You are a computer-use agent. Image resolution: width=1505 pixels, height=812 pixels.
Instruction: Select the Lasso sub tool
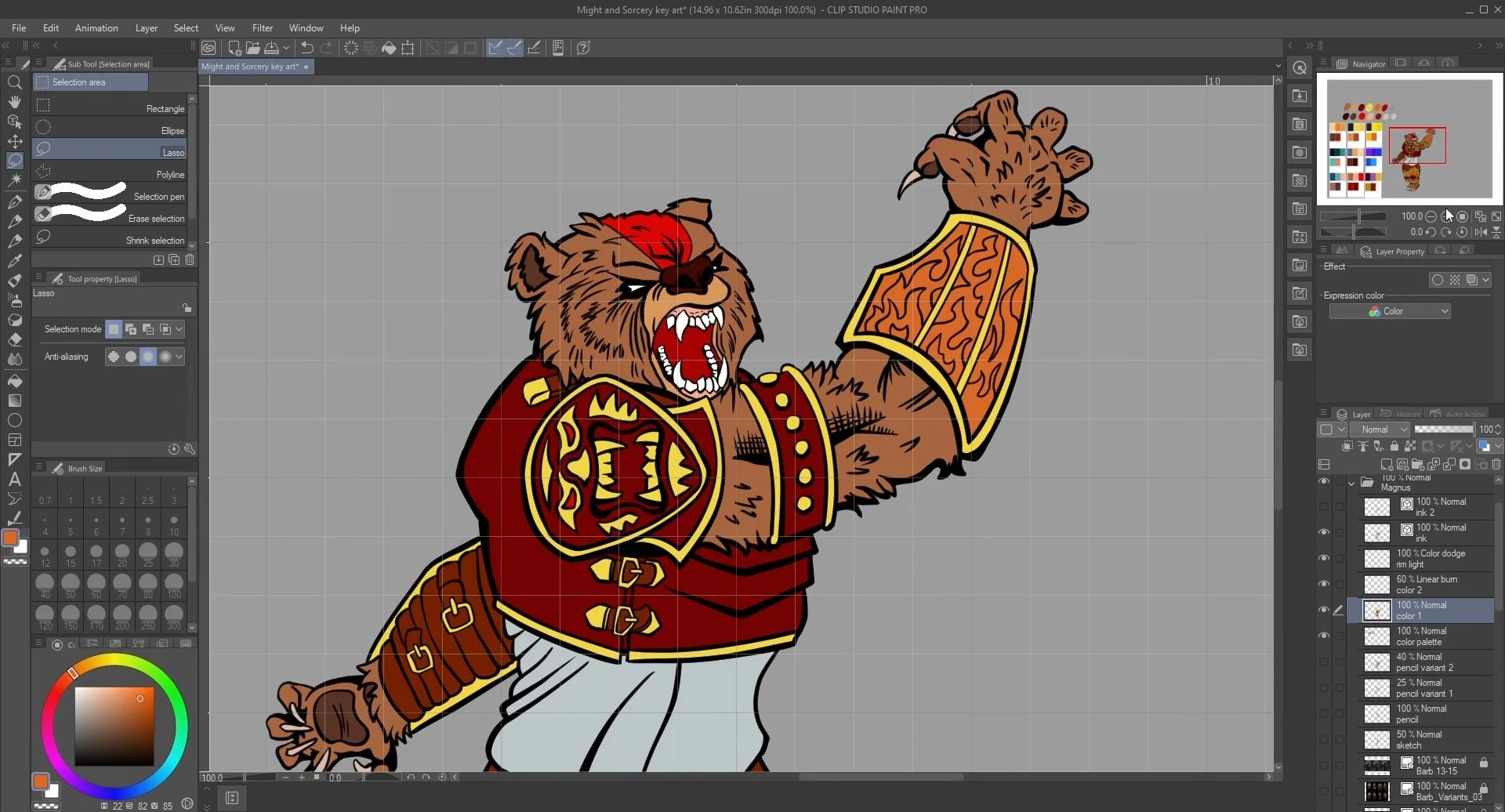110,151
